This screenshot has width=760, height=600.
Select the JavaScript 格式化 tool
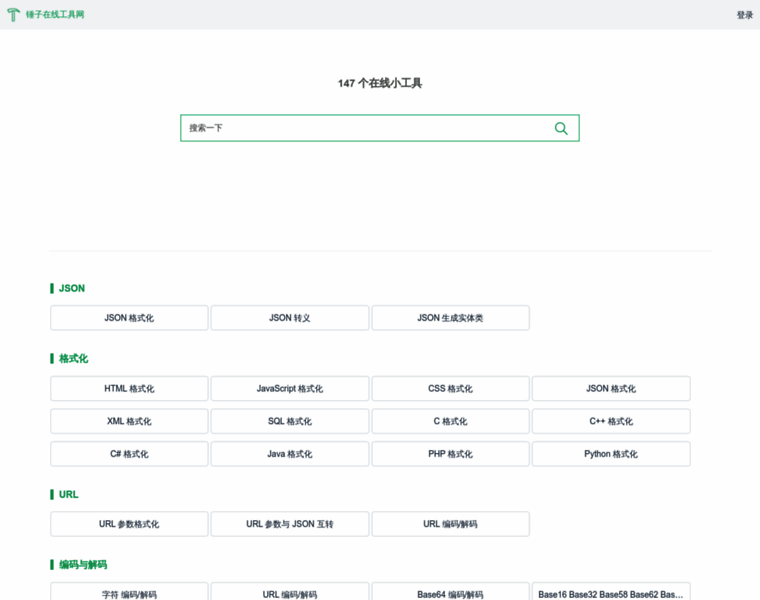[290, 389]
